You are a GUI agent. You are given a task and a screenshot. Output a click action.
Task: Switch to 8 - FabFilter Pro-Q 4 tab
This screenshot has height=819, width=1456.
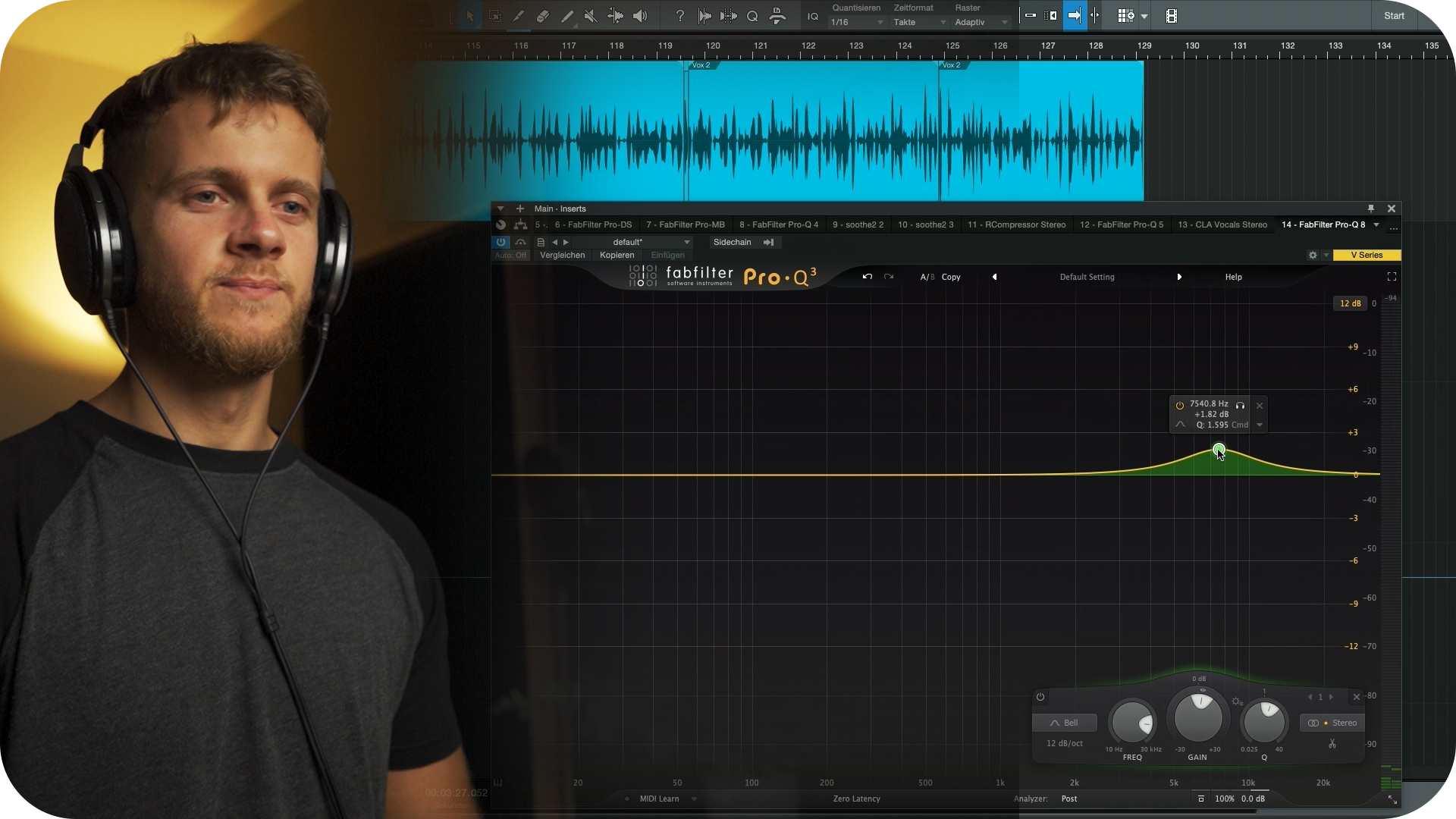pos(779,225)
